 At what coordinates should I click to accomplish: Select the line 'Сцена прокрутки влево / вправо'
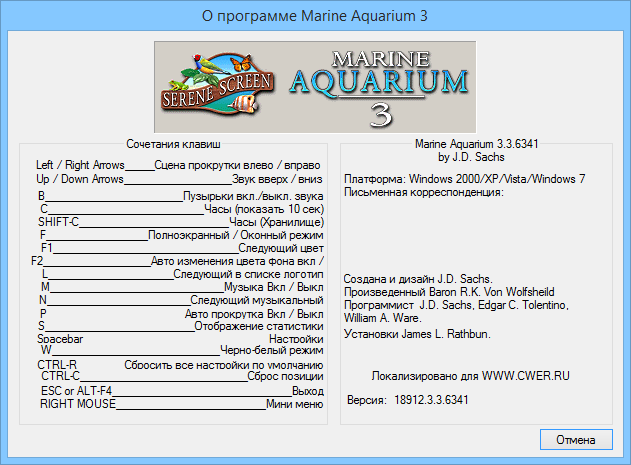pos(237,165)
